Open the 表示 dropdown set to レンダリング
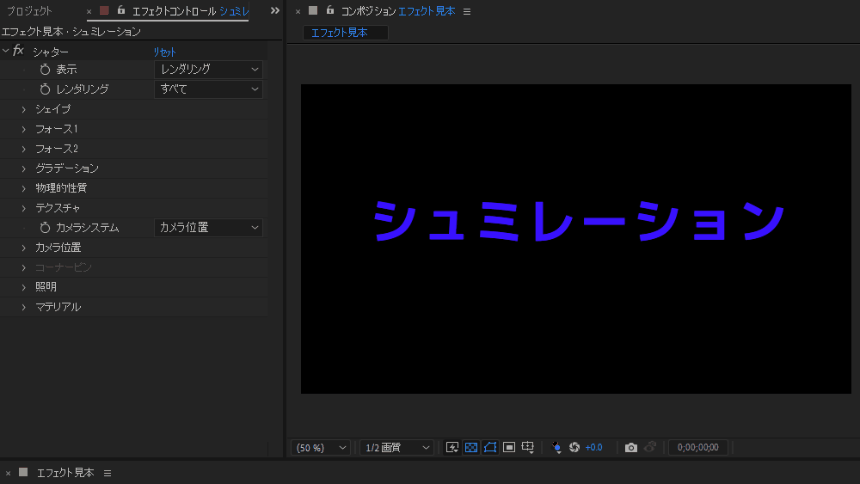Screen dimensions: 860x484 coord(208,70)
